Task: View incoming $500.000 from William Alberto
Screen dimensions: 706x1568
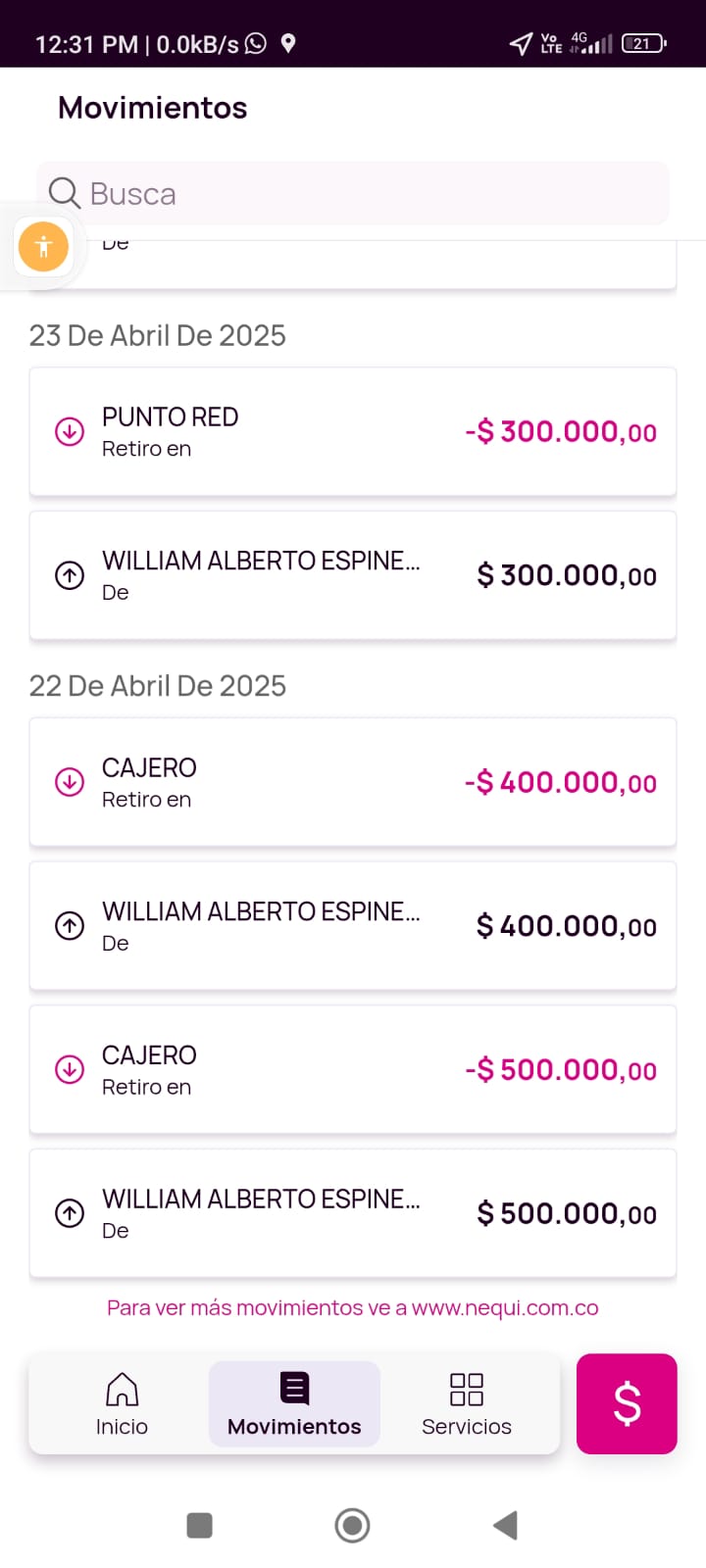Action: [353, 1213]
